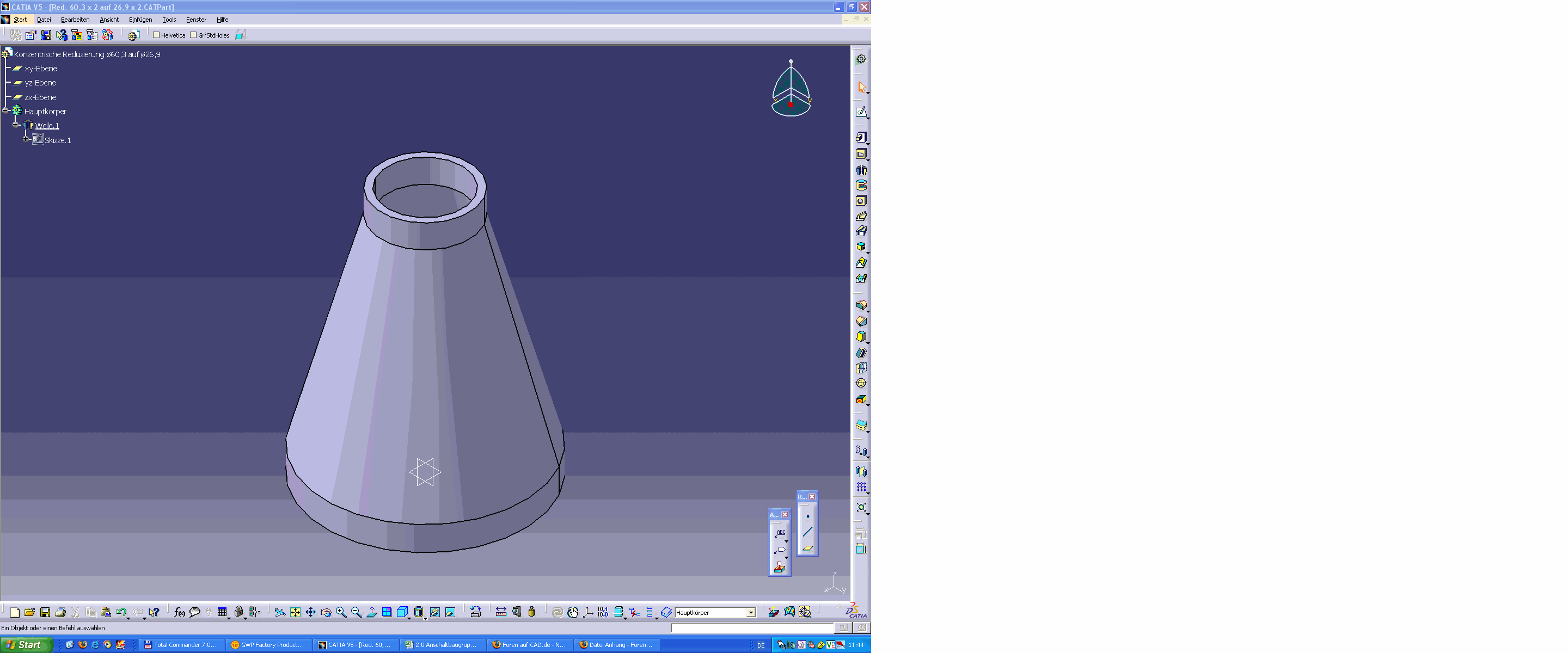1568x653 pixels.
Task: Toggle the GrfStdHoles checkbox
Action: (194, 35)
